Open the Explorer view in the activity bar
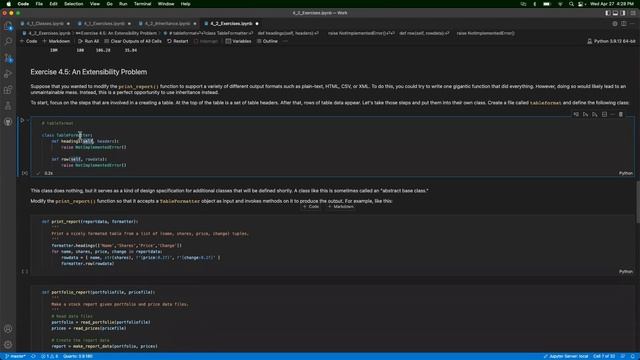The height and width of the screenshot is (360, 640). point(8,26)
